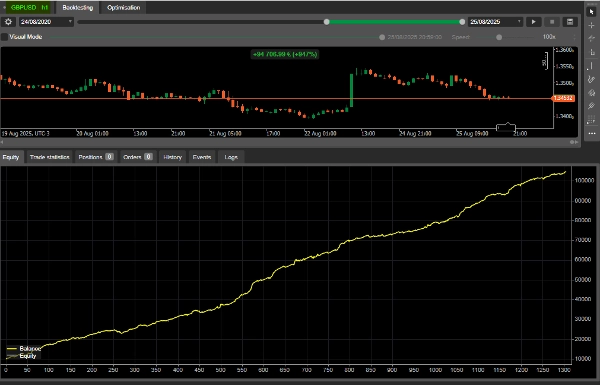The image size is (600, 385).
Task: Click the end handle of the date range slider
Action: tap(462, 22)
